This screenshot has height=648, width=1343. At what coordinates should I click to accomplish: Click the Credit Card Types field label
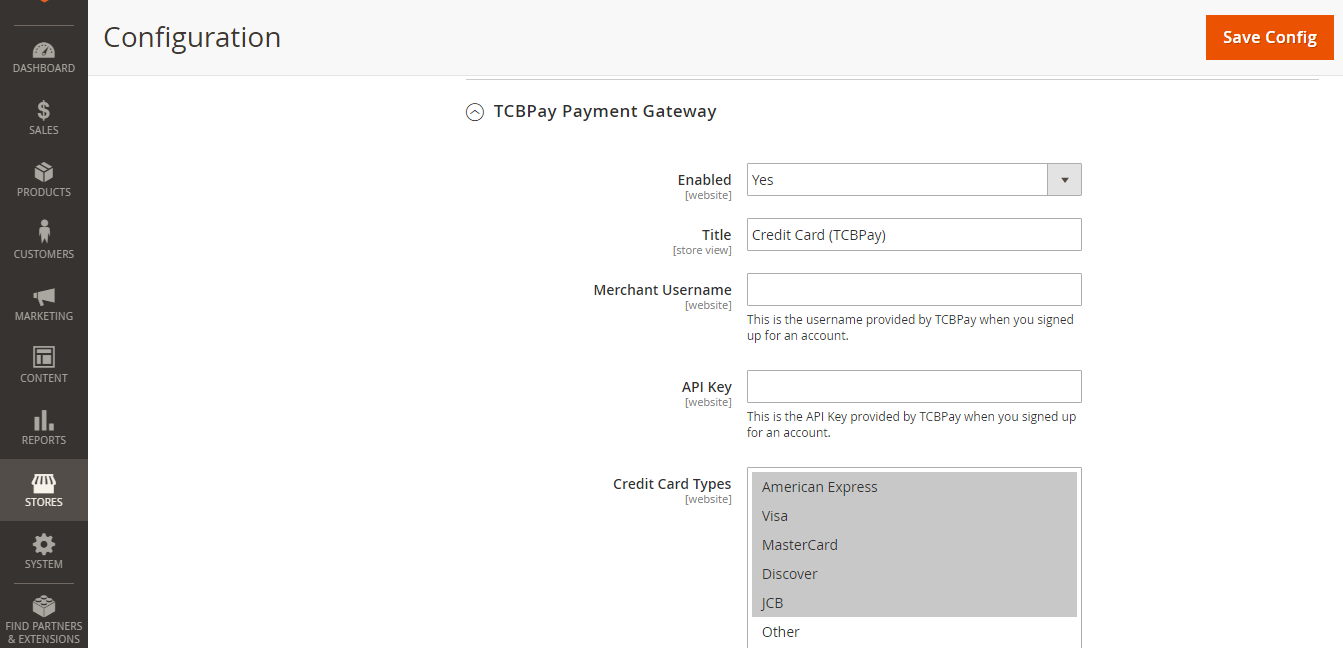coord(673,484)
